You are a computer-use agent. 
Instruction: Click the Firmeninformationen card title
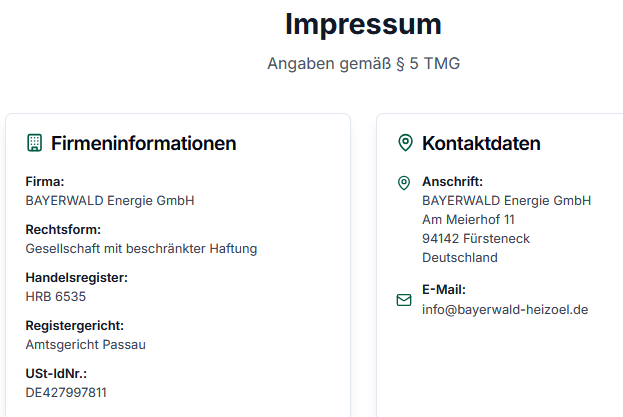(x=143, y=143)
